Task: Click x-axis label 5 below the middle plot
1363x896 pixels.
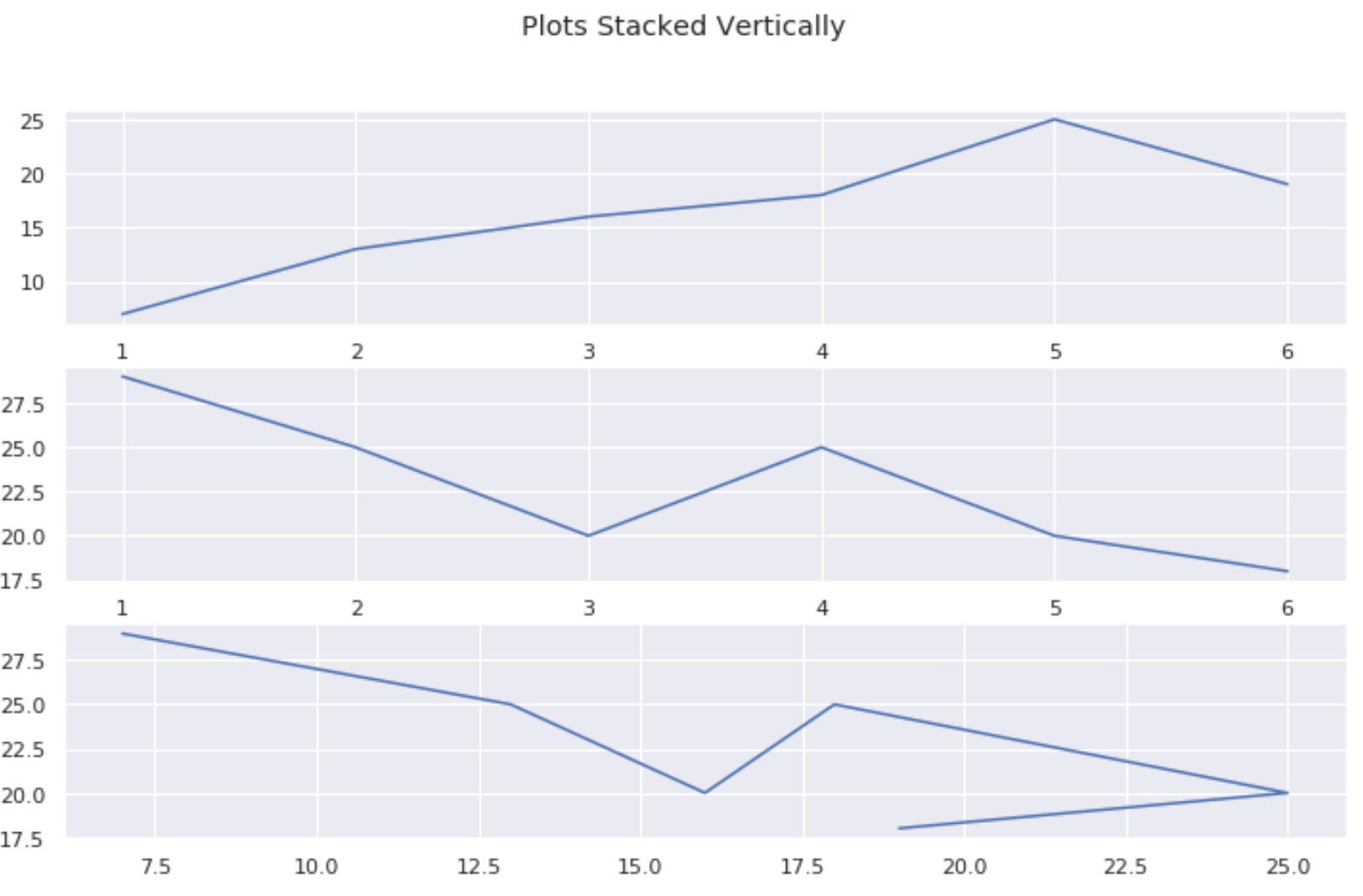Action: tap(1055, 608)
